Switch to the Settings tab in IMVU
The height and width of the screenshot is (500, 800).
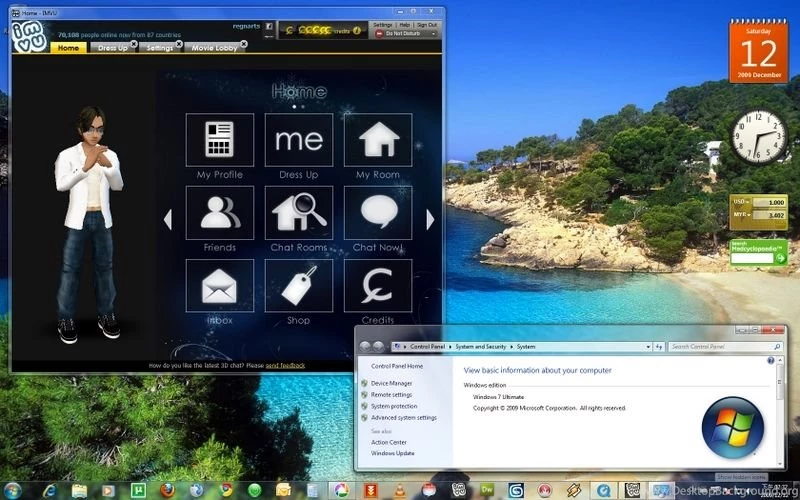pyautogui.click(x=160, y=48)
